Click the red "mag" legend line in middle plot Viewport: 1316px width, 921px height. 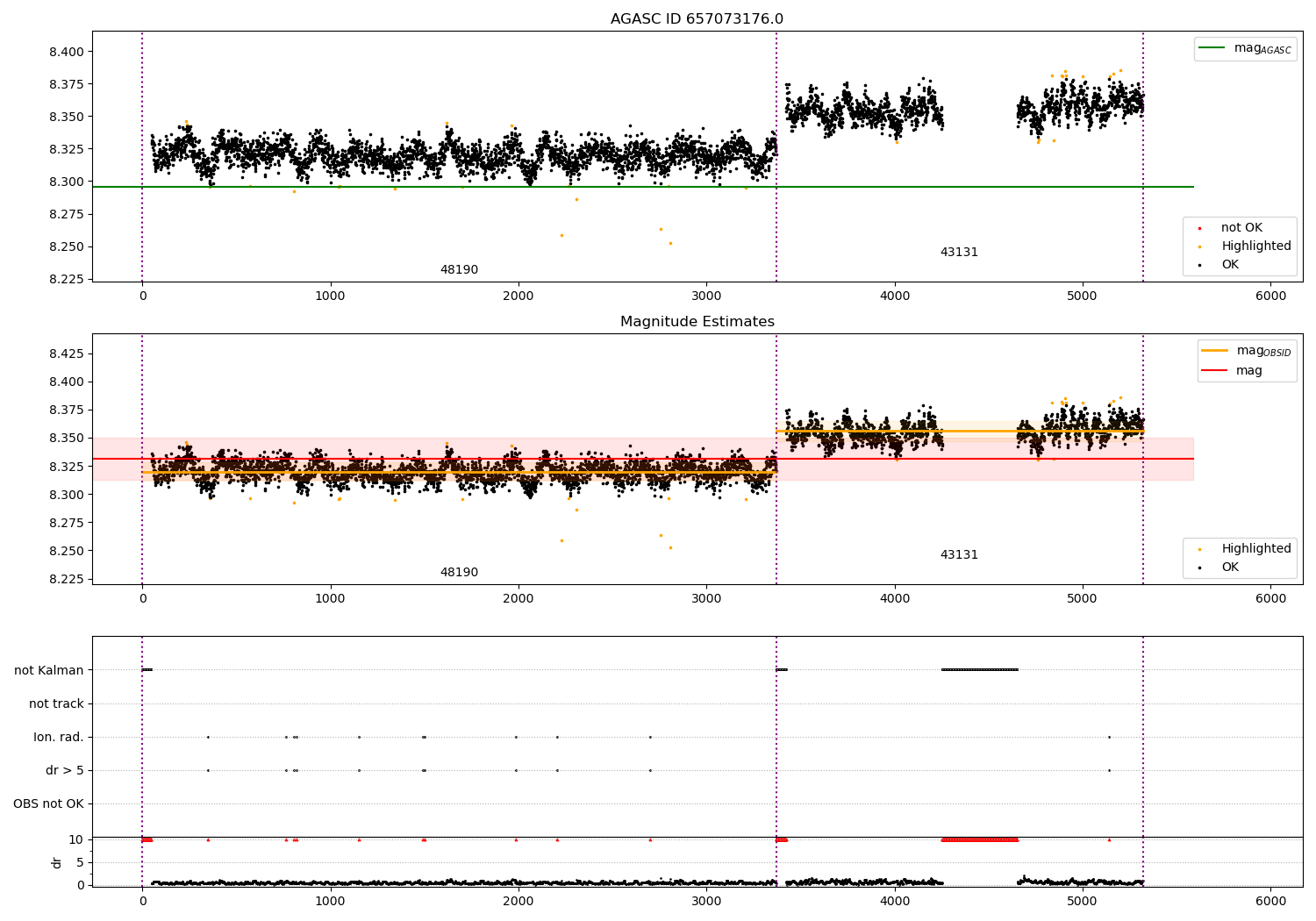(1215, 371)
